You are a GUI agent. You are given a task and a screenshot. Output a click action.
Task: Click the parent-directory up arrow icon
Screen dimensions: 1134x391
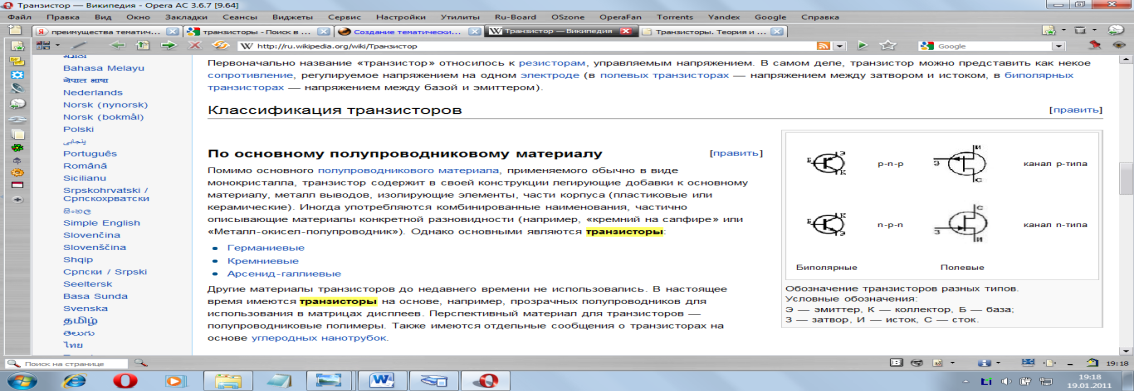point(143,46)
